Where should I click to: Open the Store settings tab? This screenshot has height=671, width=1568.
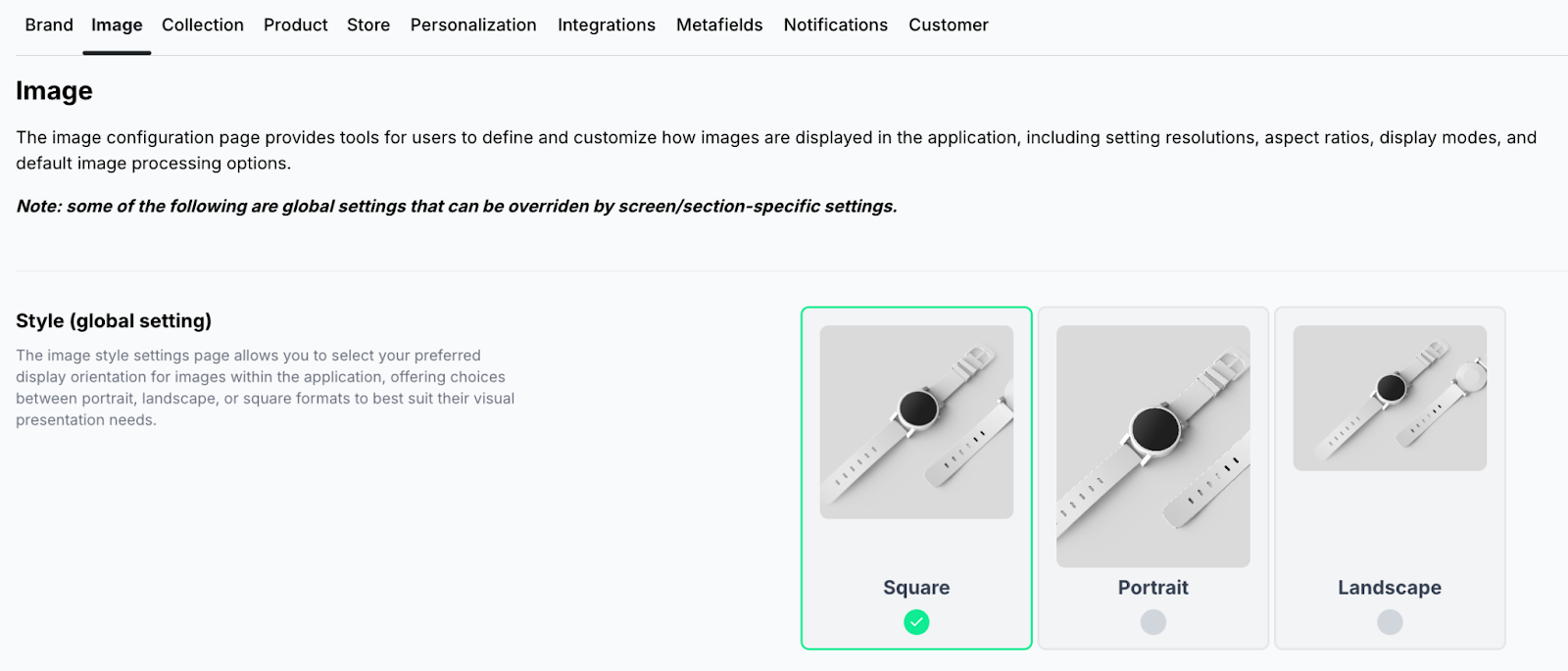click(368, 25)
